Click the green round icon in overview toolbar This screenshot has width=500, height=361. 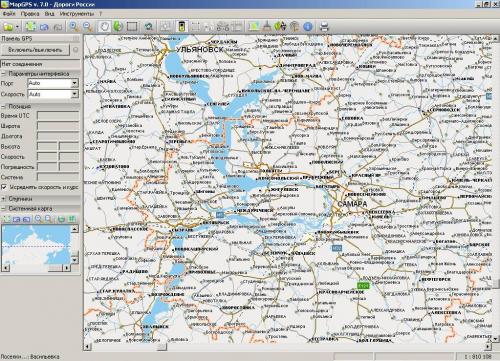click(61, 219)
